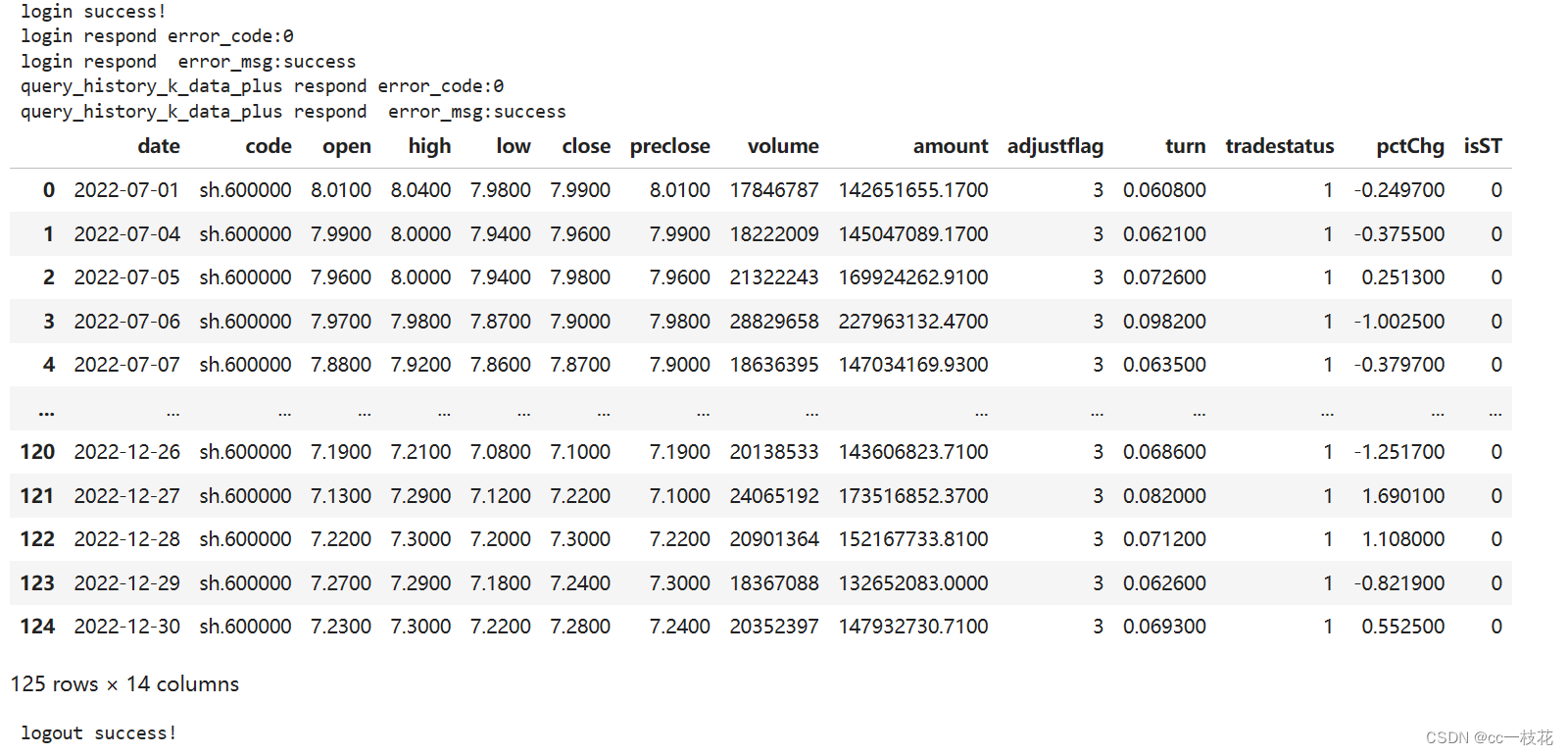Image resolution: width=1568 pixels, height=755 pixels.
Task: Select date cell 2022-12-30
Action: (127, 627)
